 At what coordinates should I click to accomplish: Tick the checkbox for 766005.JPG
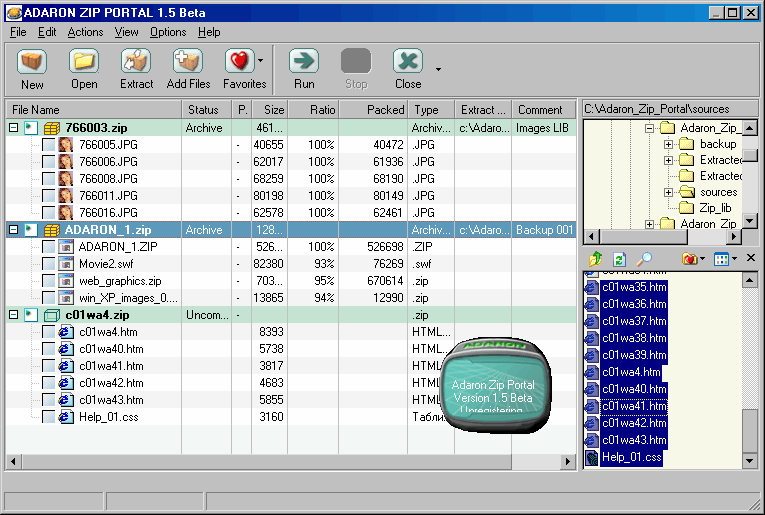pyautogui.click(x=48, y=145)
